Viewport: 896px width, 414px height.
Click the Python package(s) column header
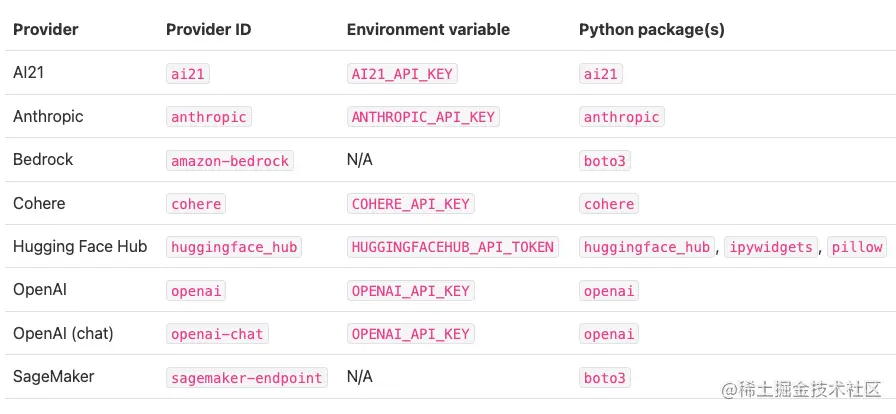(652, 30)
